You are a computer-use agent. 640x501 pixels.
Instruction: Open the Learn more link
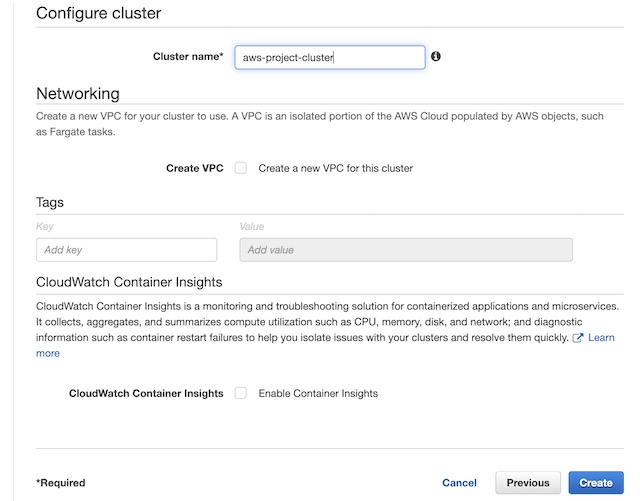(601, 338)
